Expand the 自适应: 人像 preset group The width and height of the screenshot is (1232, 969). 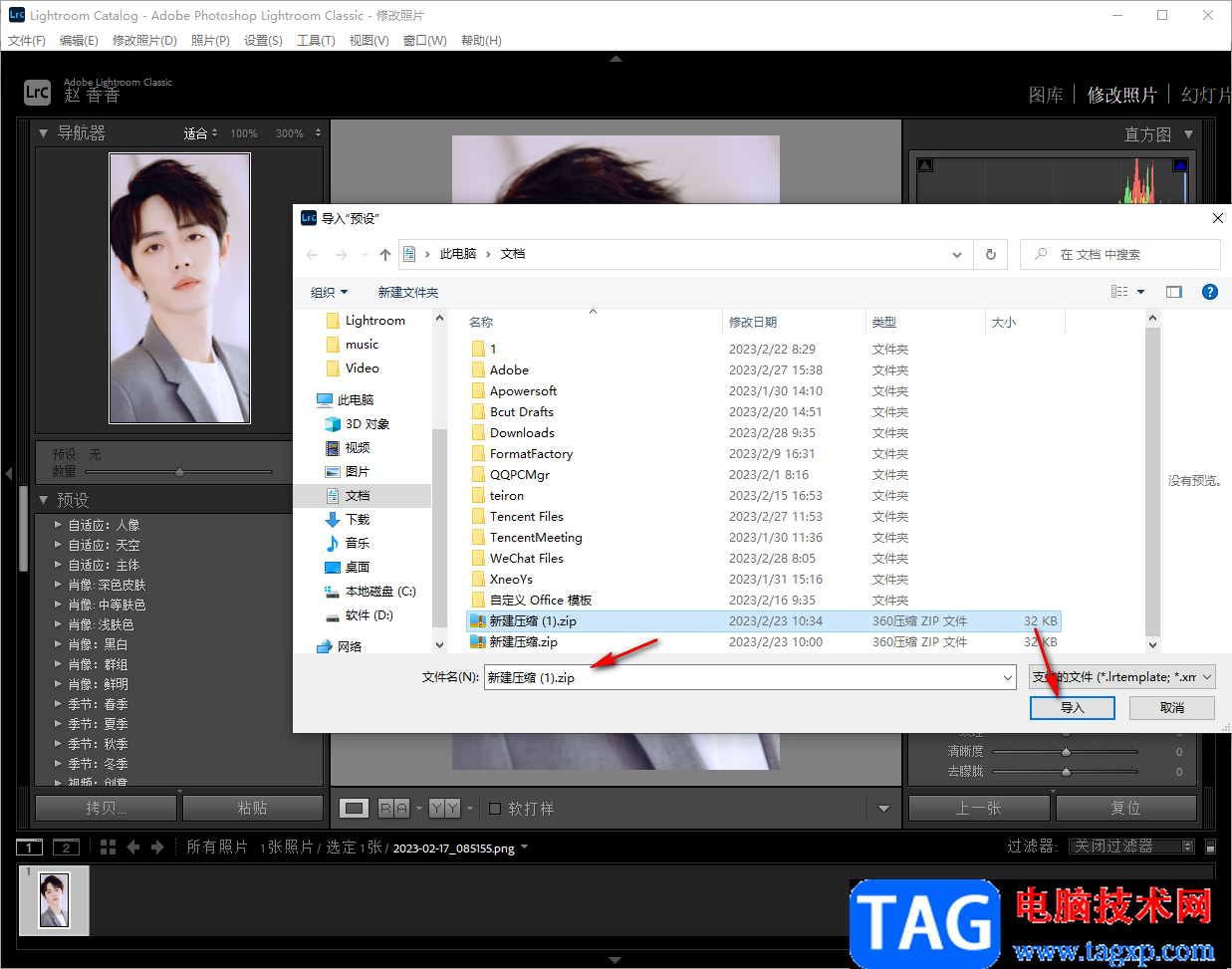57,525
